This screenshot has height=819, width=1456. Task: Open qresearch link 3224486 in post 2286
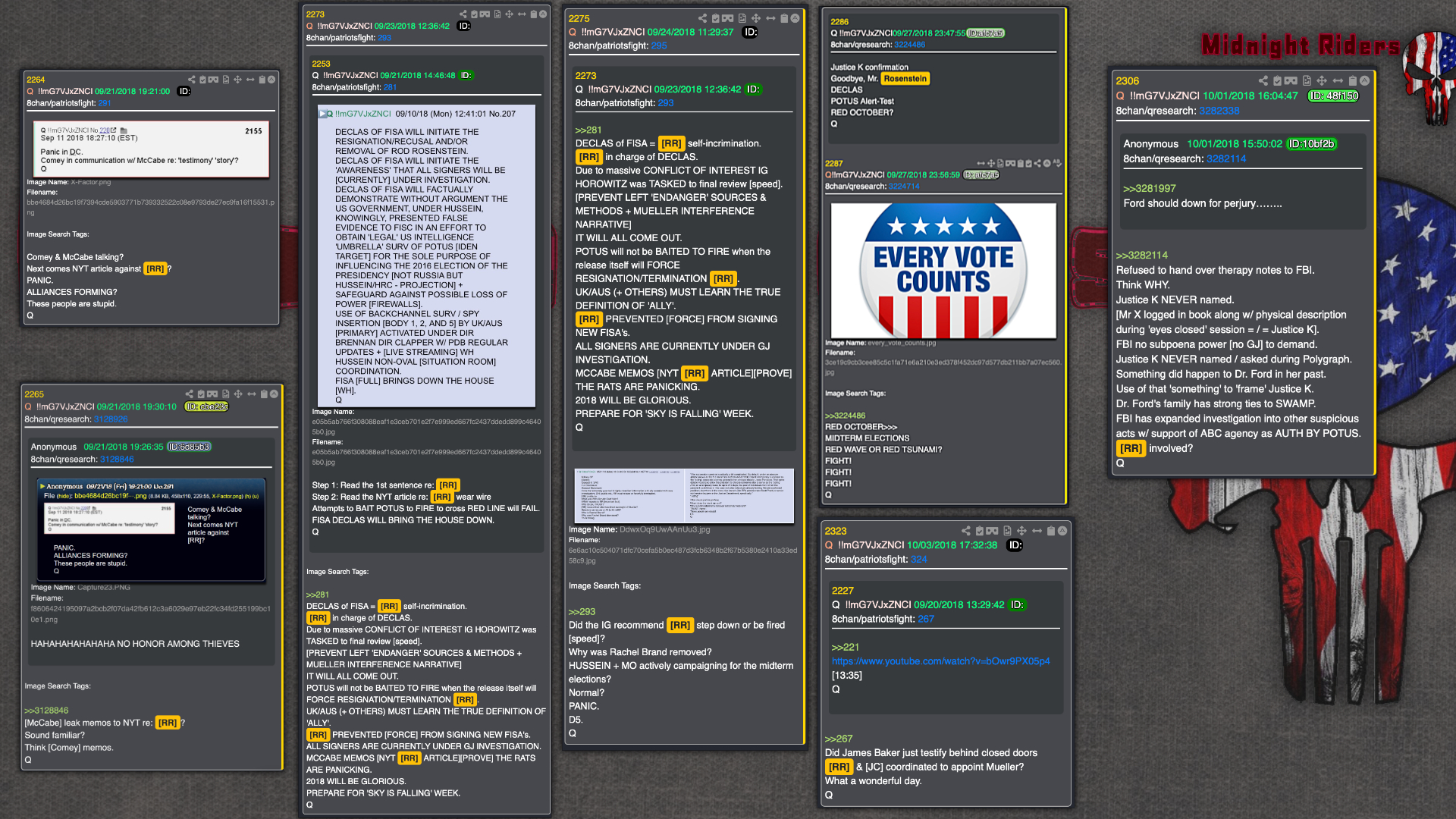click(909, 45)
